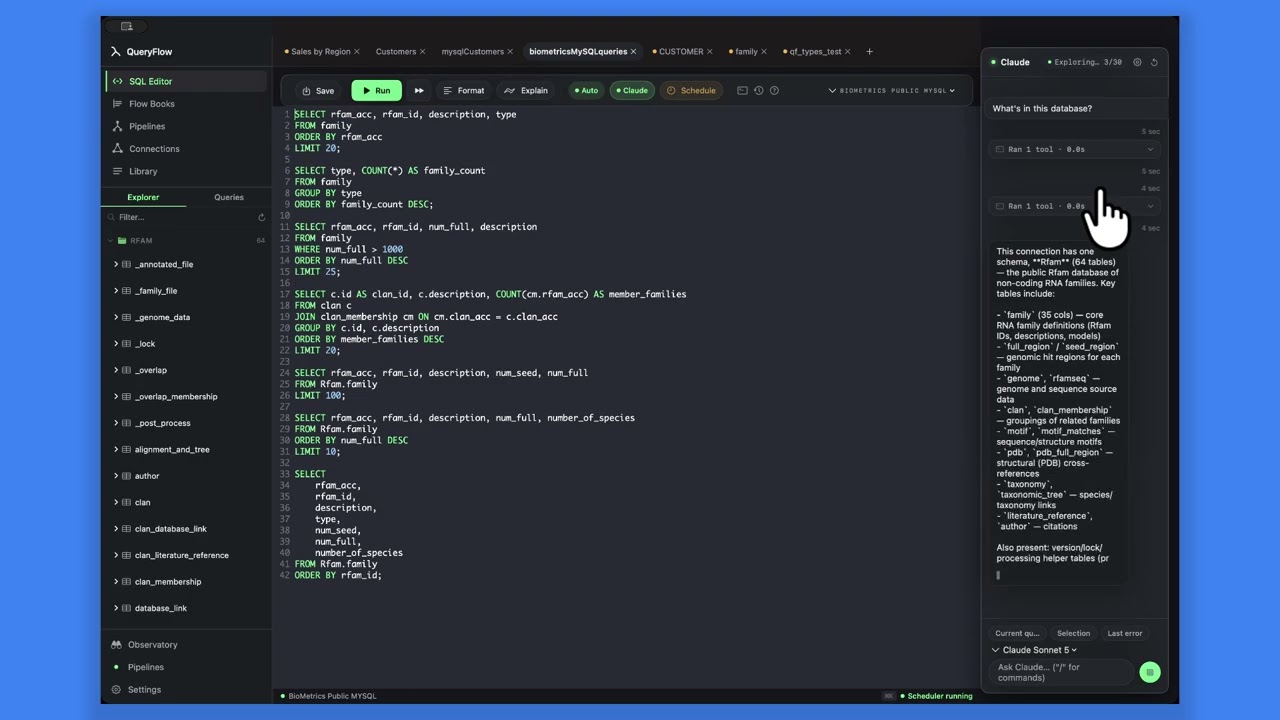Add a new query tab with plus

(869, 52)
